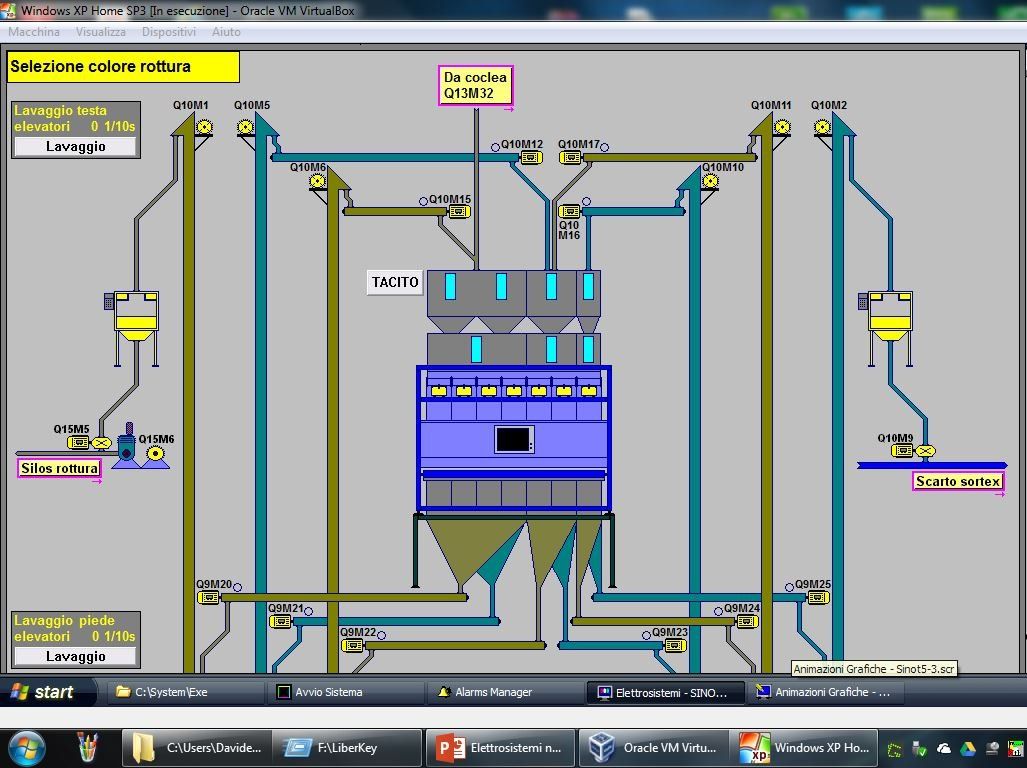The width and height of the screenshot is (1027, 768).
Task: Open the Dispositivi menu
Action: click(168, 32)
